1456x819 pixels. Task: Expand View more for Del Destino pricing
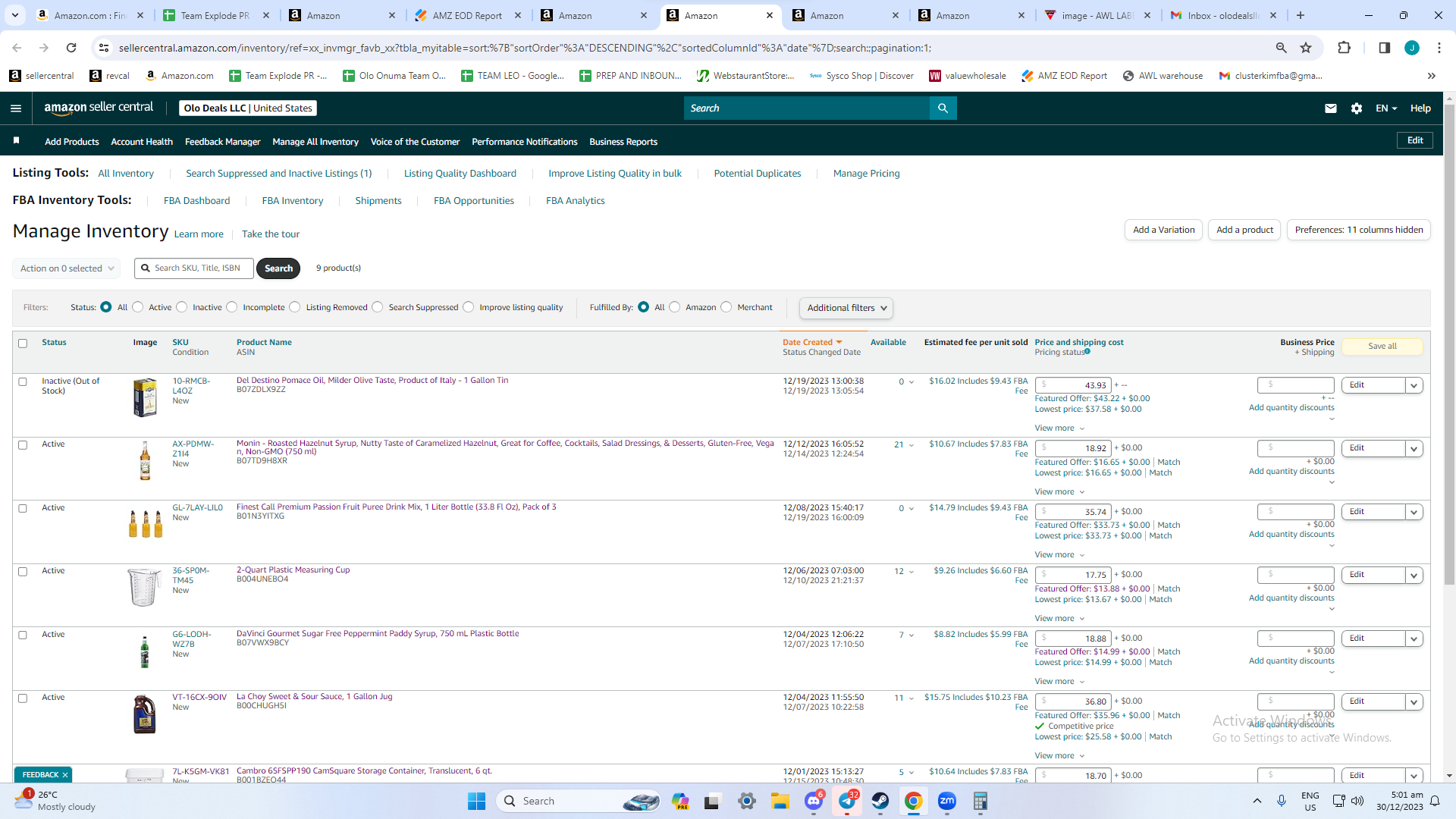tap(1059, 428)
